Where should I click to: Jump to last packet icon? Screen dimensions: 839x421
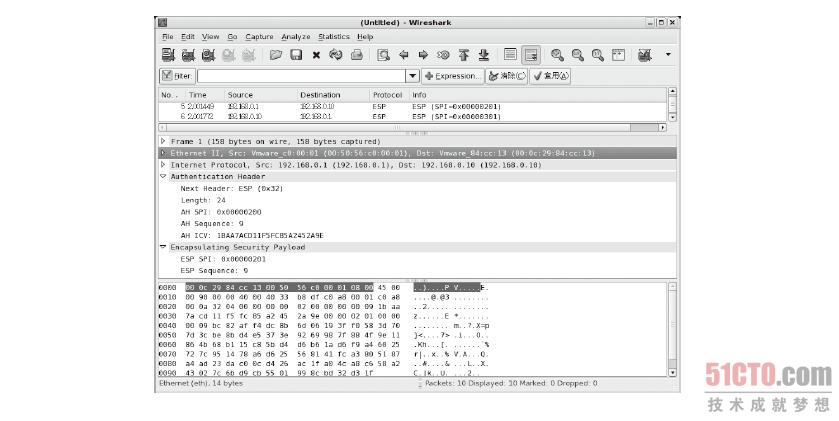point(484,55)
